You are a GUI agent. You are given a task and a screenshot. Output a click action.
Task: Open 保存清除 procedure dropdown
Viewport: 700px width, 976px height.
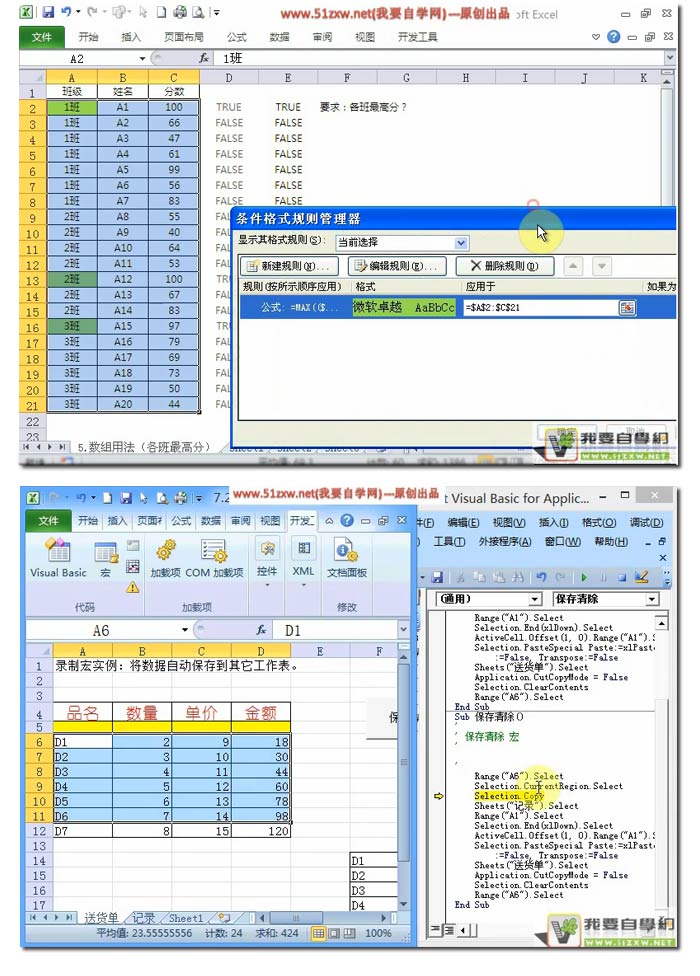click(x=651, y=599)
